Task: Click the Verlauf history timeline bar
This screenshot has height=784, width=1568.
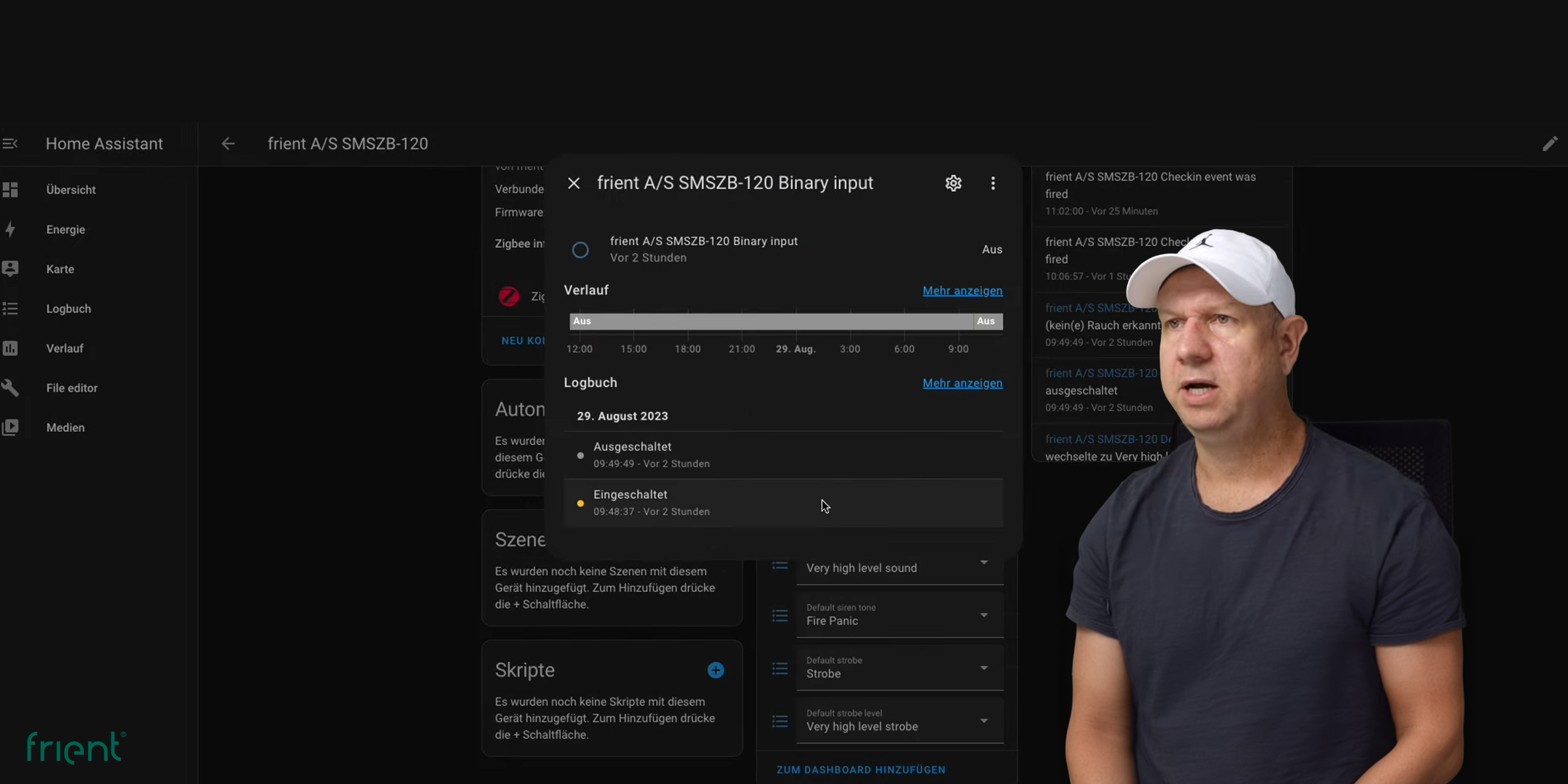Action: [x=785, y=321]
